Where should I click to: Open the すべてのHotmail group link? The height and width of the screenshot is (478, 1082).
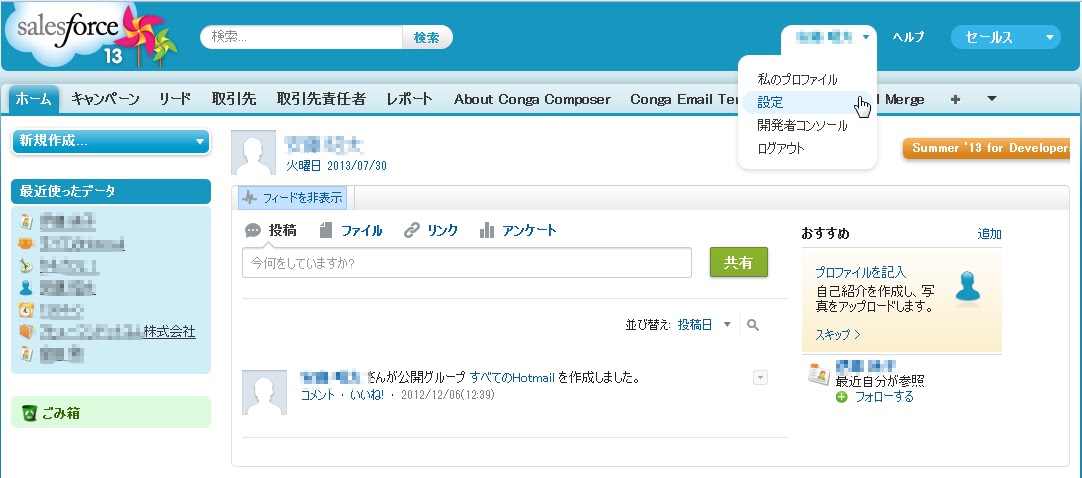512,377
